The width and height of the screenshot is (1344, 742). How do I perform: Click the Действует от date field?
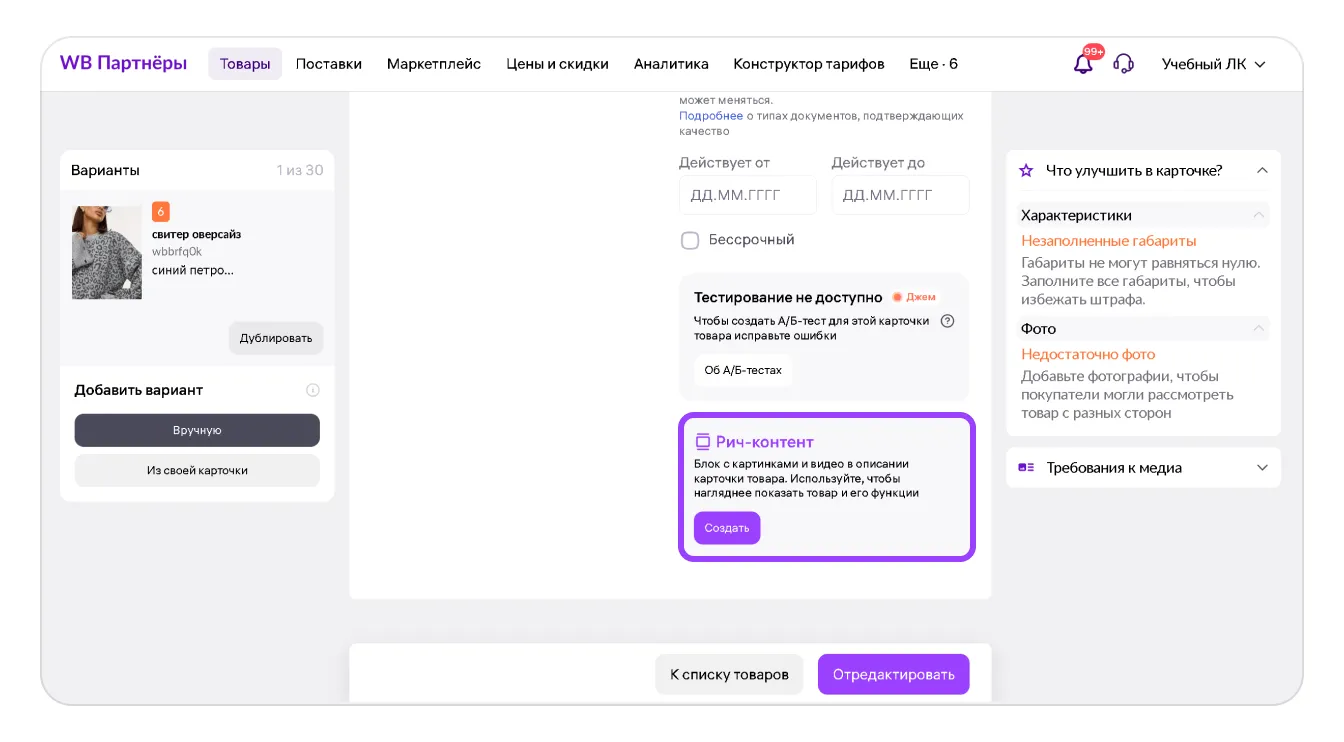click(747, 195)
